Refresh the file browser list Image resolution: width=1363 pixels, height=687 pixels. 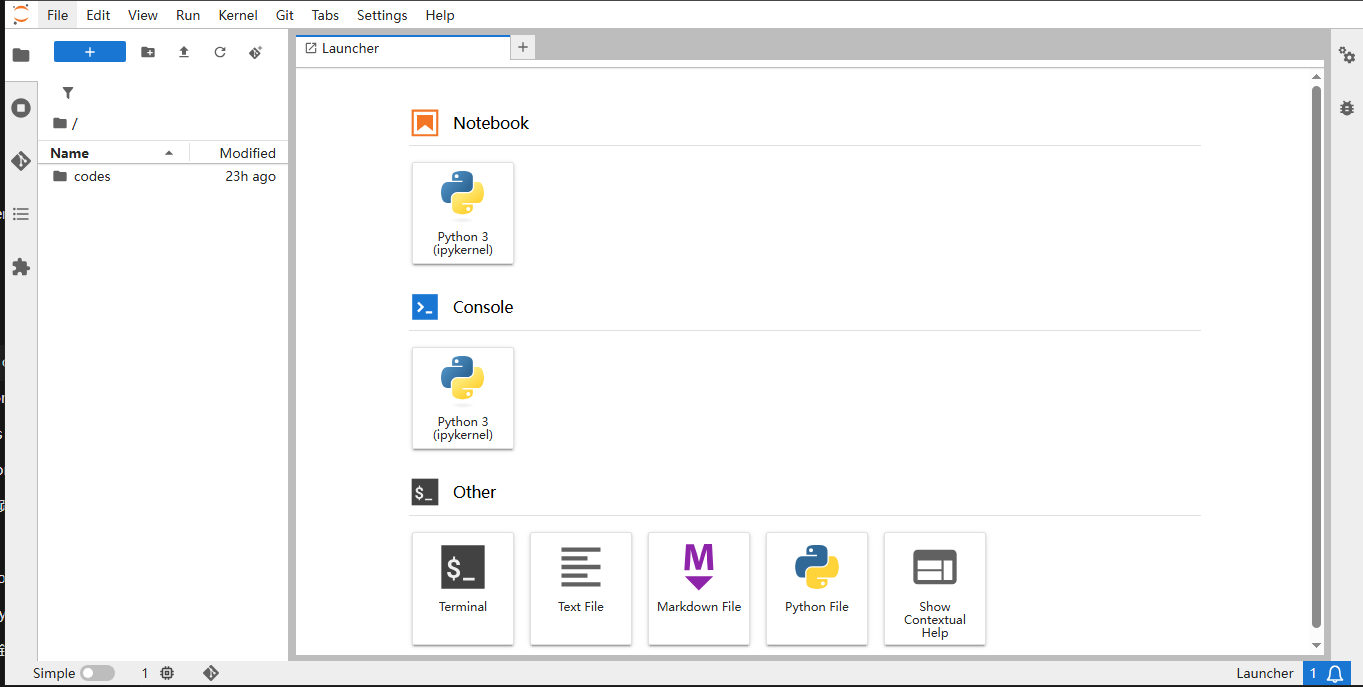click(220, 52)
